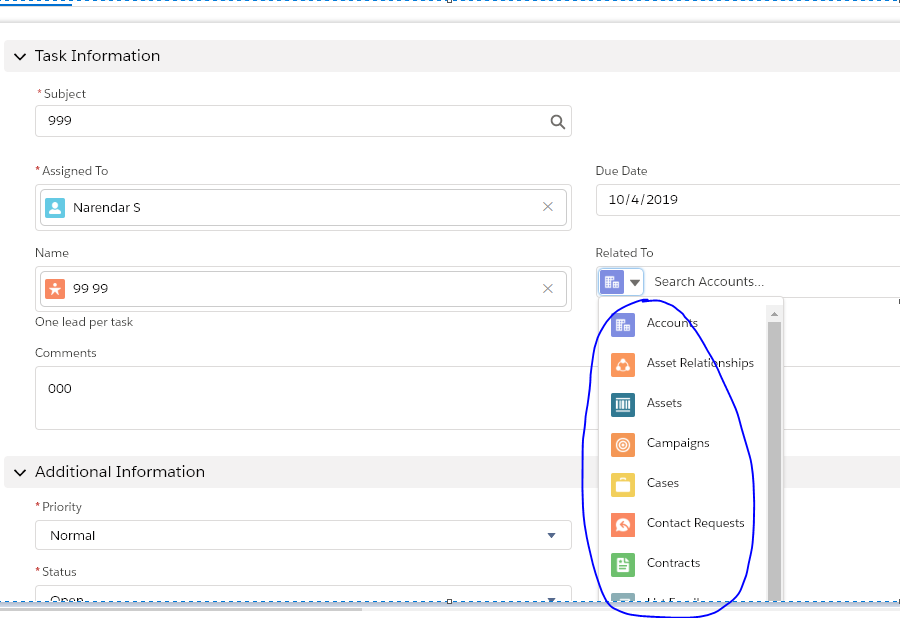This screenshot has width=900, height=618.
Task: Click the Contact Requests icon
Action: click(623, 524)
